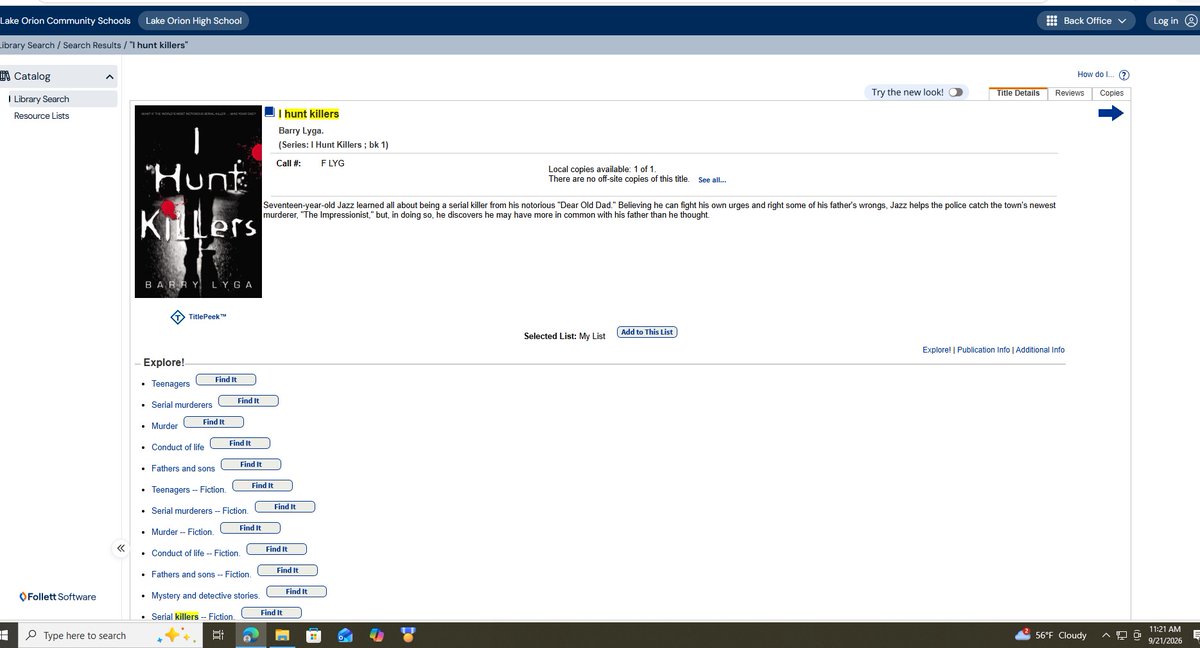Click the weather 56°F Cloudy widget
Image resolution: width=1200 pixels, height=648 pixels.
(x=1050, y=635)
